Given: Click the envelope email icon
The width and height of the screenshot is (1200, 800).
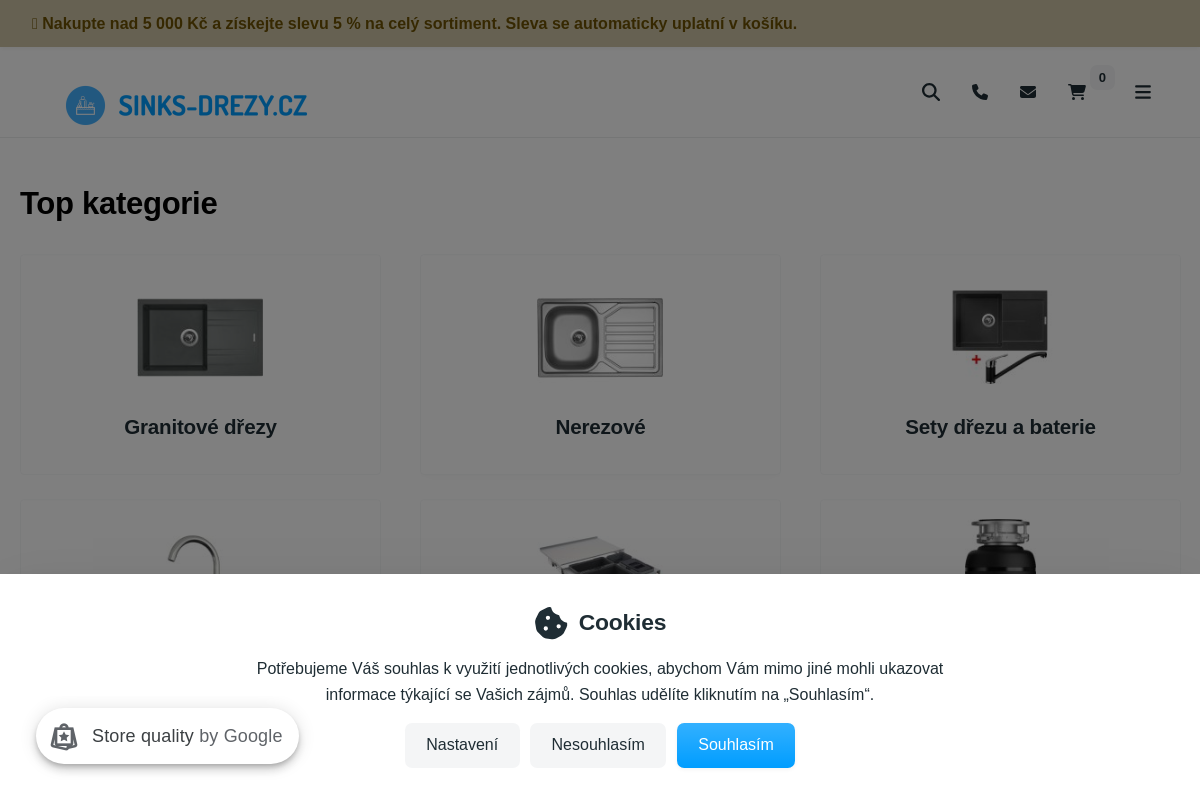Looking at the screenshot, I should (1028, 92).
